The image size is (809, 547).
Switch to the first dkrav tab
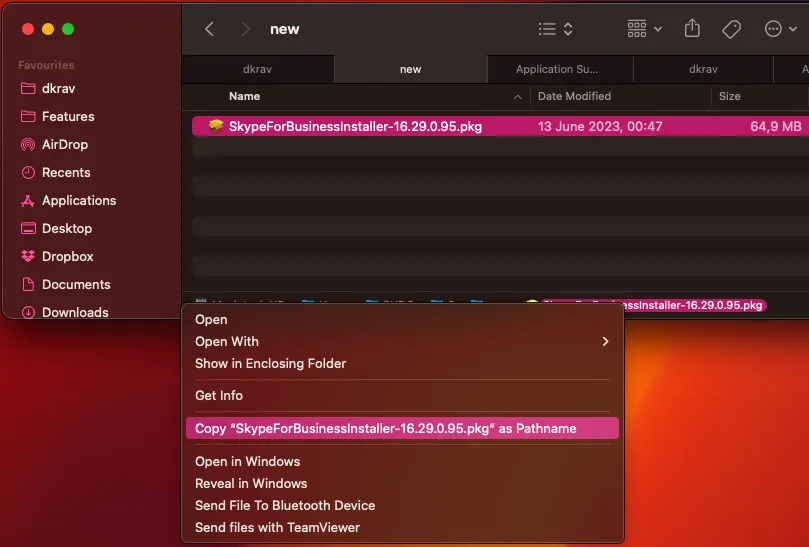coord(257,69)
